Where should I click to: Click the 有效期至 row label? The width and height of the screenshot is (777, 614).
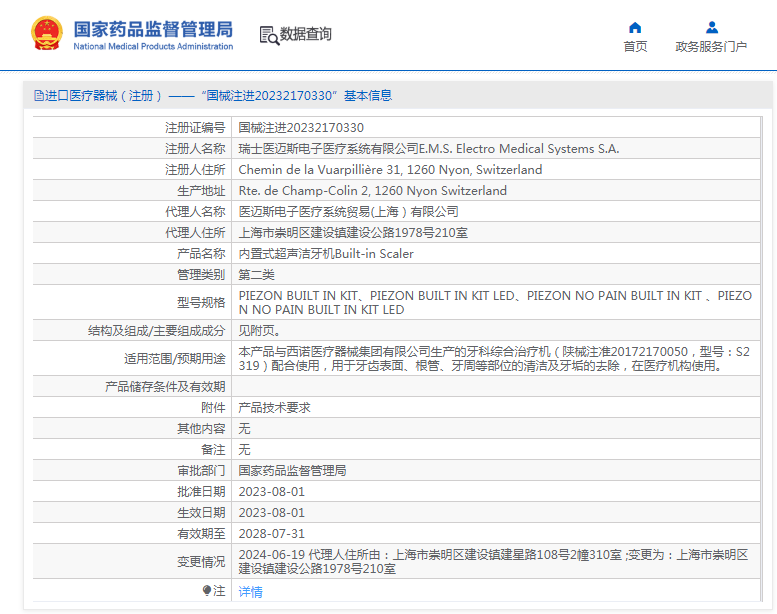pyautogui.click(x=201, y=534)
